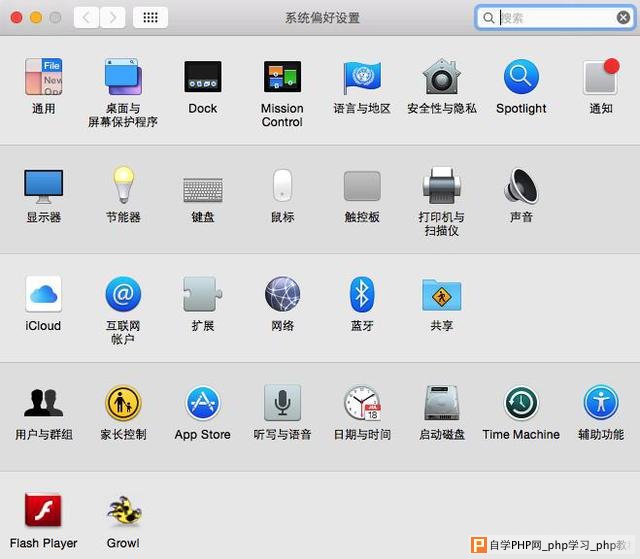Image resolution: width=640 pixels, height=559 pixels.
Task: Click the Show All grid button
Action: 150,18
